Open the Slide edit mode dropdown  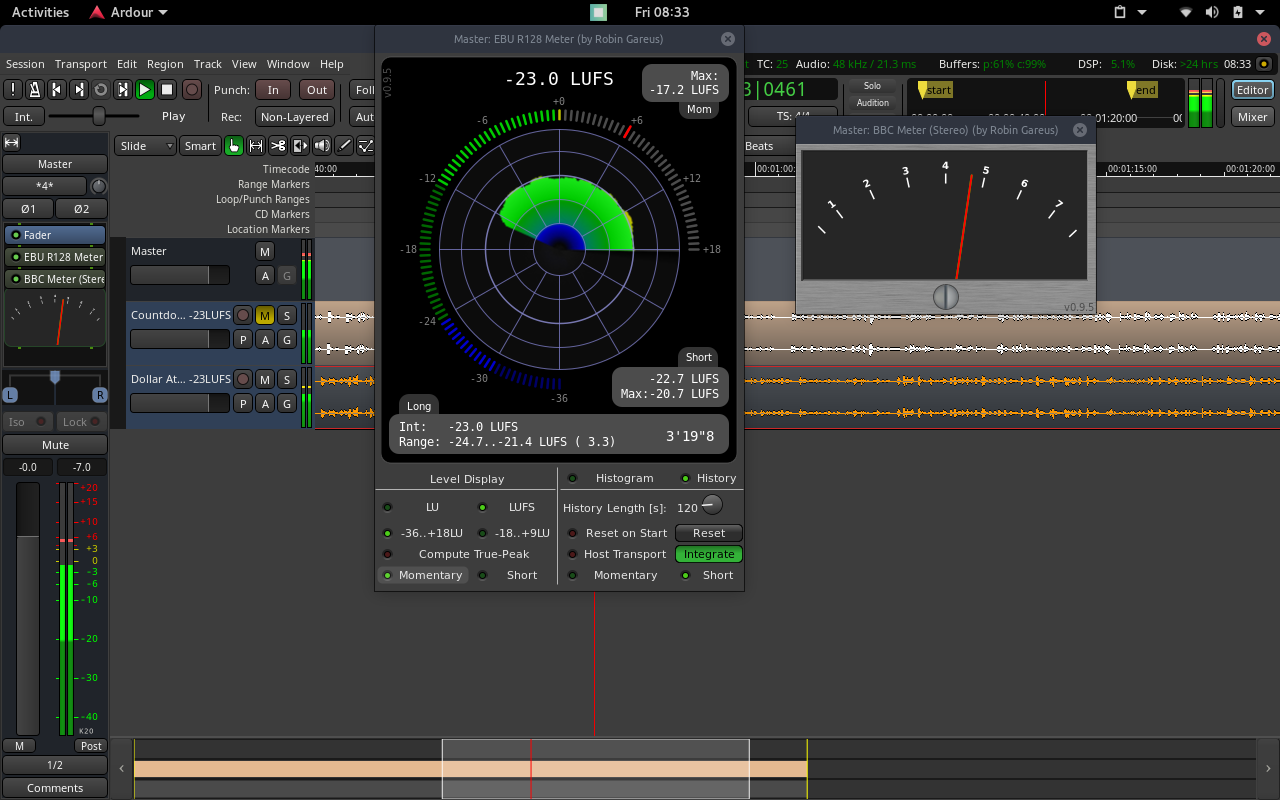coord(146,146)
